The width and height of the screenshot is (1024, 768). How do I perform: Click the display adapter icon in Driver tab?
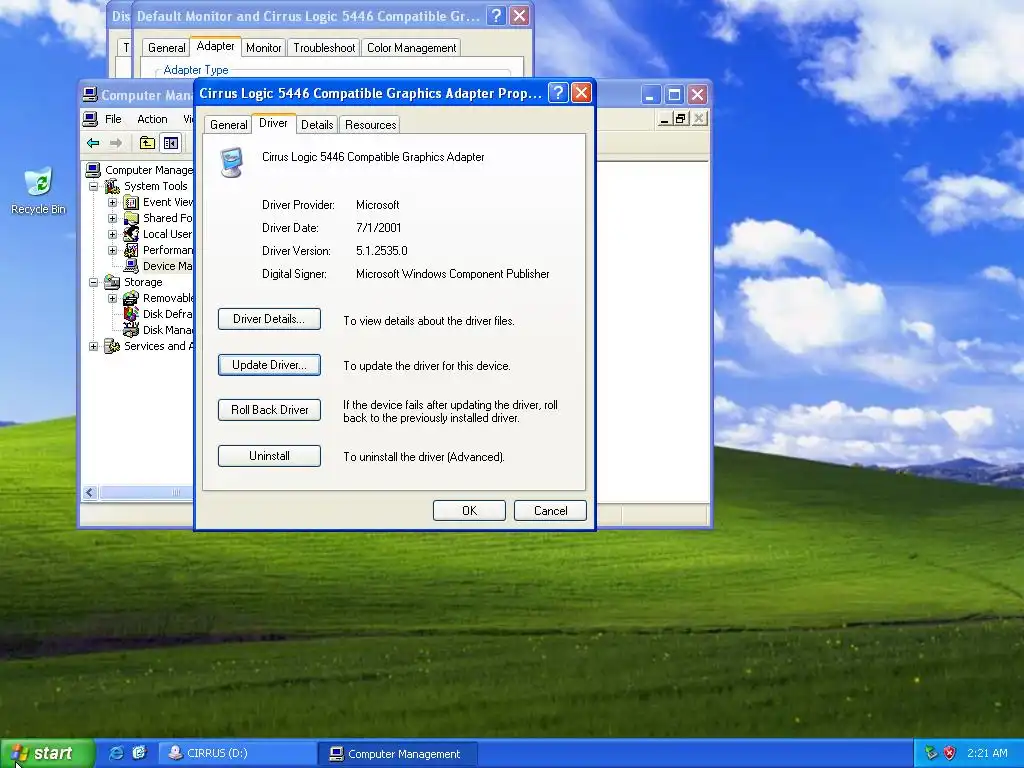(x=232, y=162)
